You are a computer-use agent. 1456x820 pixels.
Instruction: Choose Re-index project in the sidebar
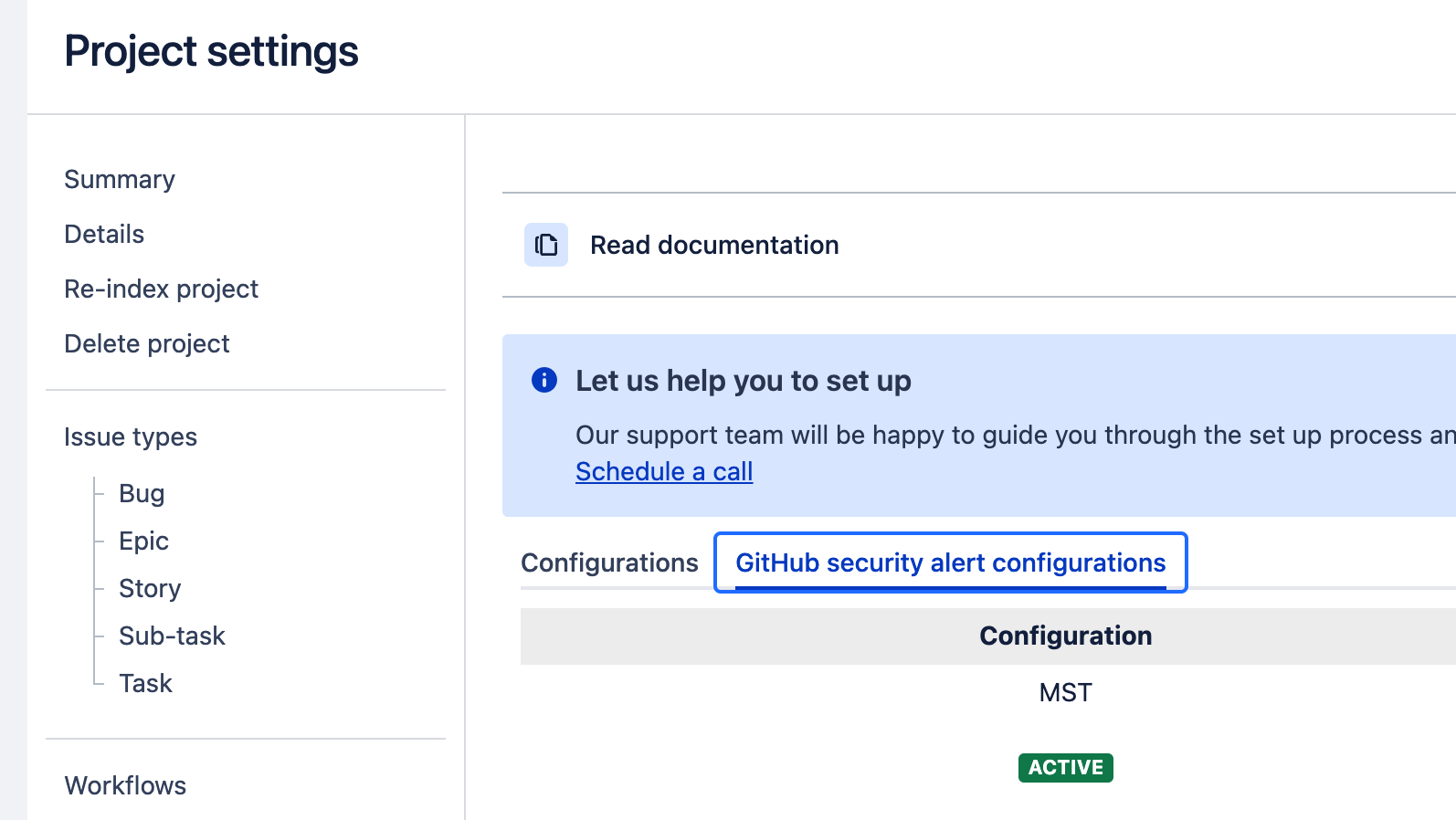pyautogui.click(x=161, y=289)
